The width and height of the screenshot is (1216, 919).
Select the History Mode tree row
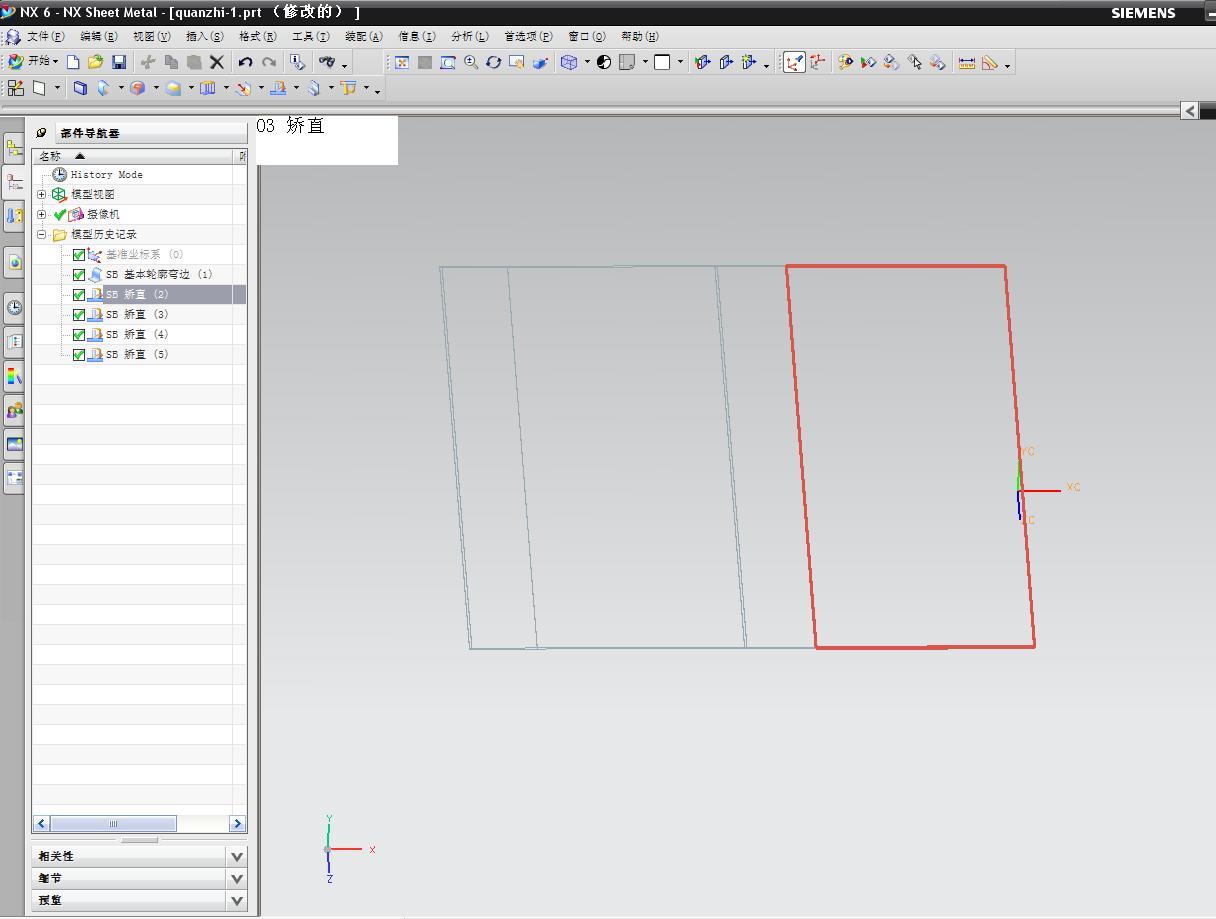[x=139, y=174]
